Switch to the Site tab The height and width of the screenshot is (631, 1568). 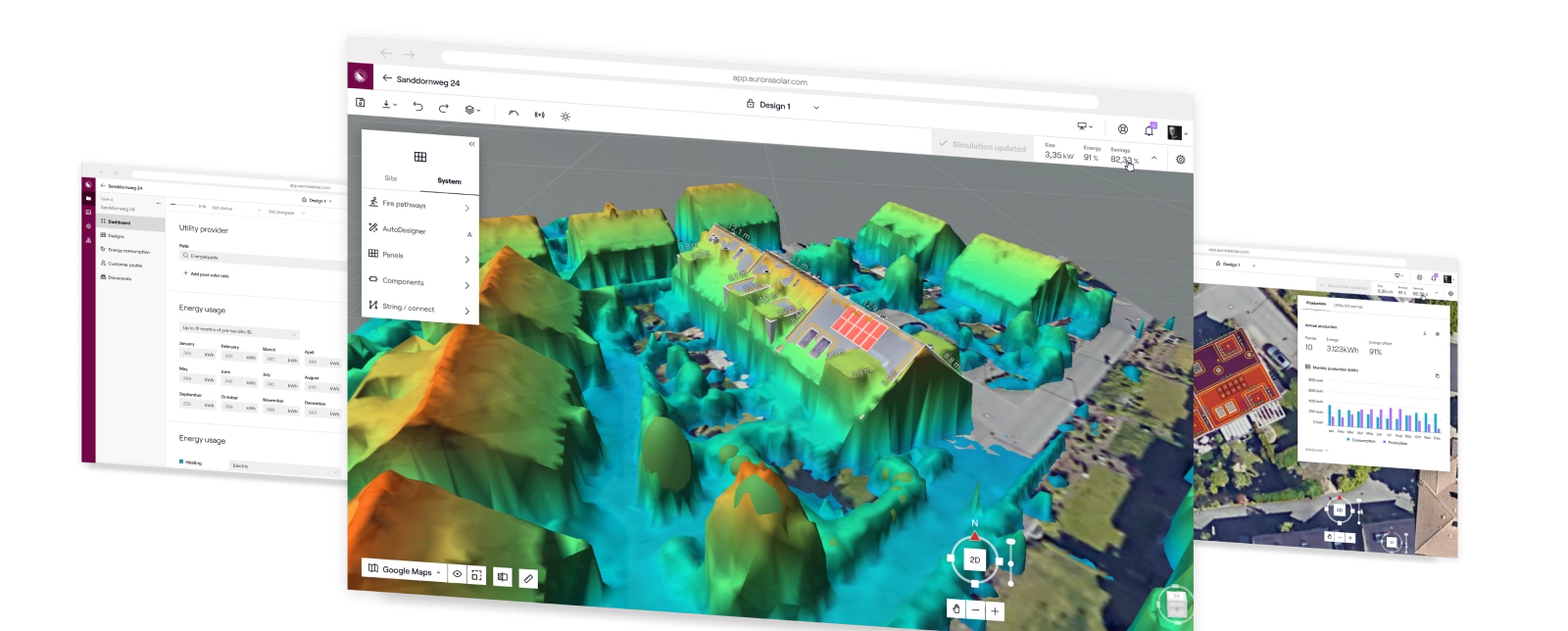coord(391,178)
